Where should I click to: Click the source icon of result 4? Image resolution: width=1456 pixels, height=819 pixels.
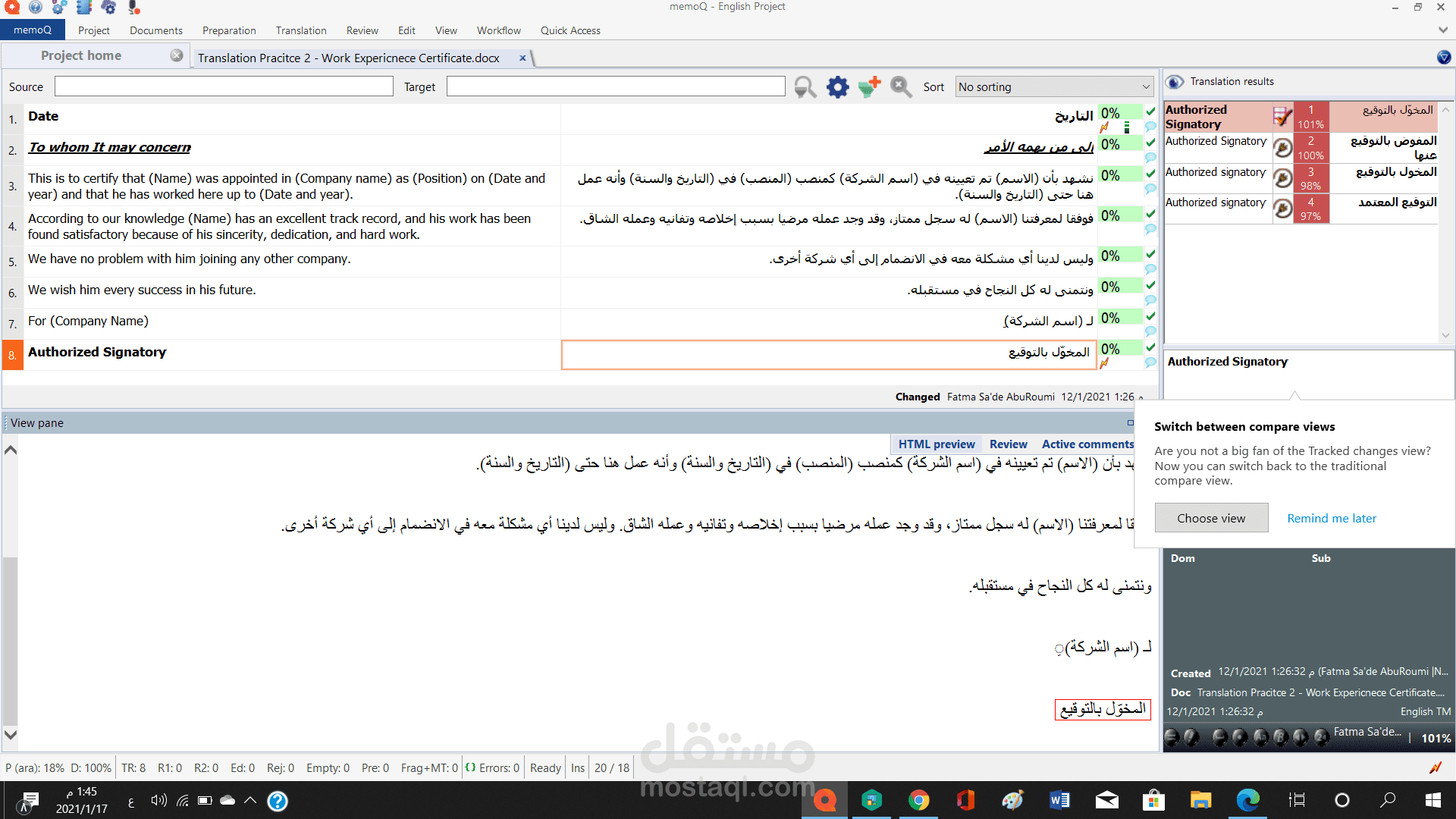click(x=1282, y=209)
